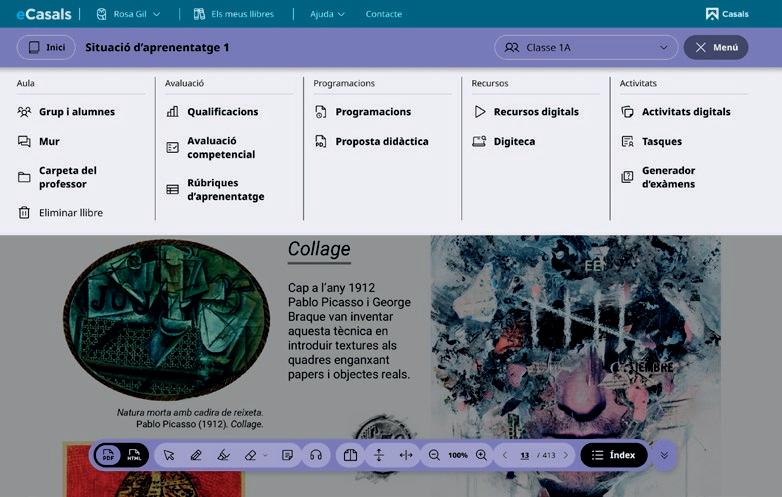Fit page to height
The image size is (782, 497).
379,455
